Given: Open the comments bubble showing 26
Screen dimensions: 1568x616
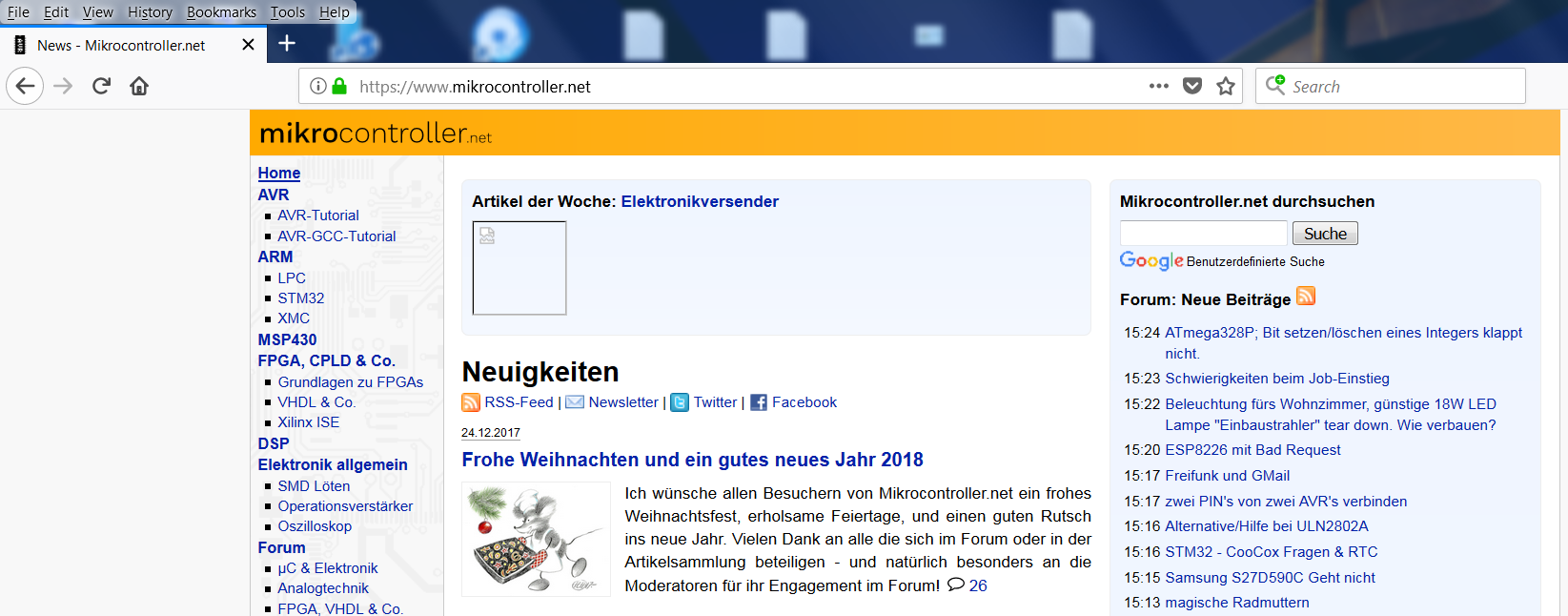Looking at the screenshot, I should [x=956, y=585].
